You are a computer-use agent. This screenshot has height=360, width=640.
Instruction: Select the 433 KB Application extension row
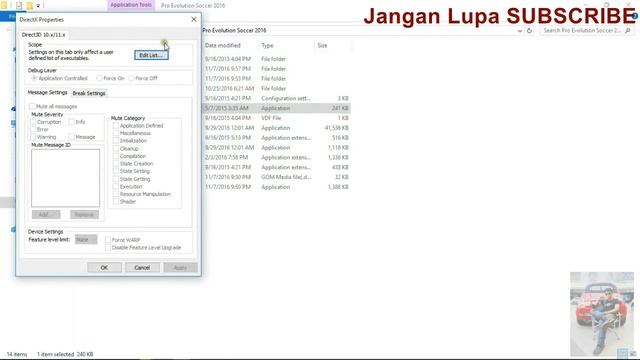(276, 167)
